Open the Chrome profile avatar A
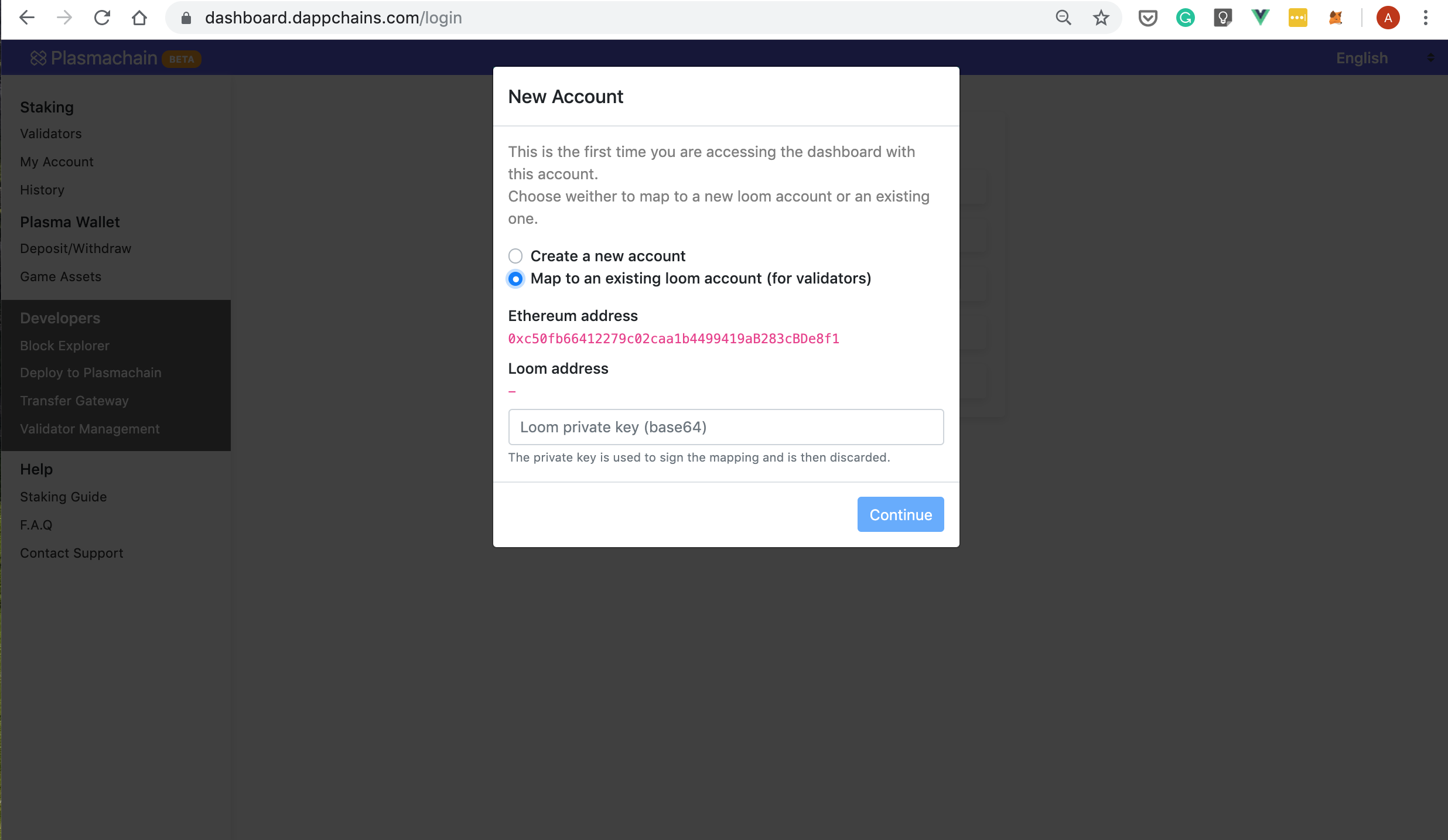Viewport: 1448px width, 840px height. 1388,18
